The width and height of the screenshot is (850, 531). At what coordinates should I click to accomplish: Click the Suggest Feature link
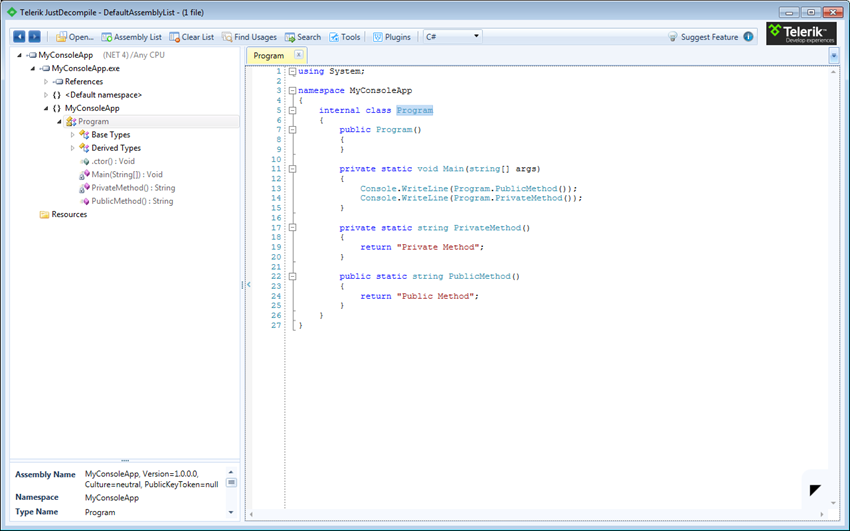(x=708, y=37)
